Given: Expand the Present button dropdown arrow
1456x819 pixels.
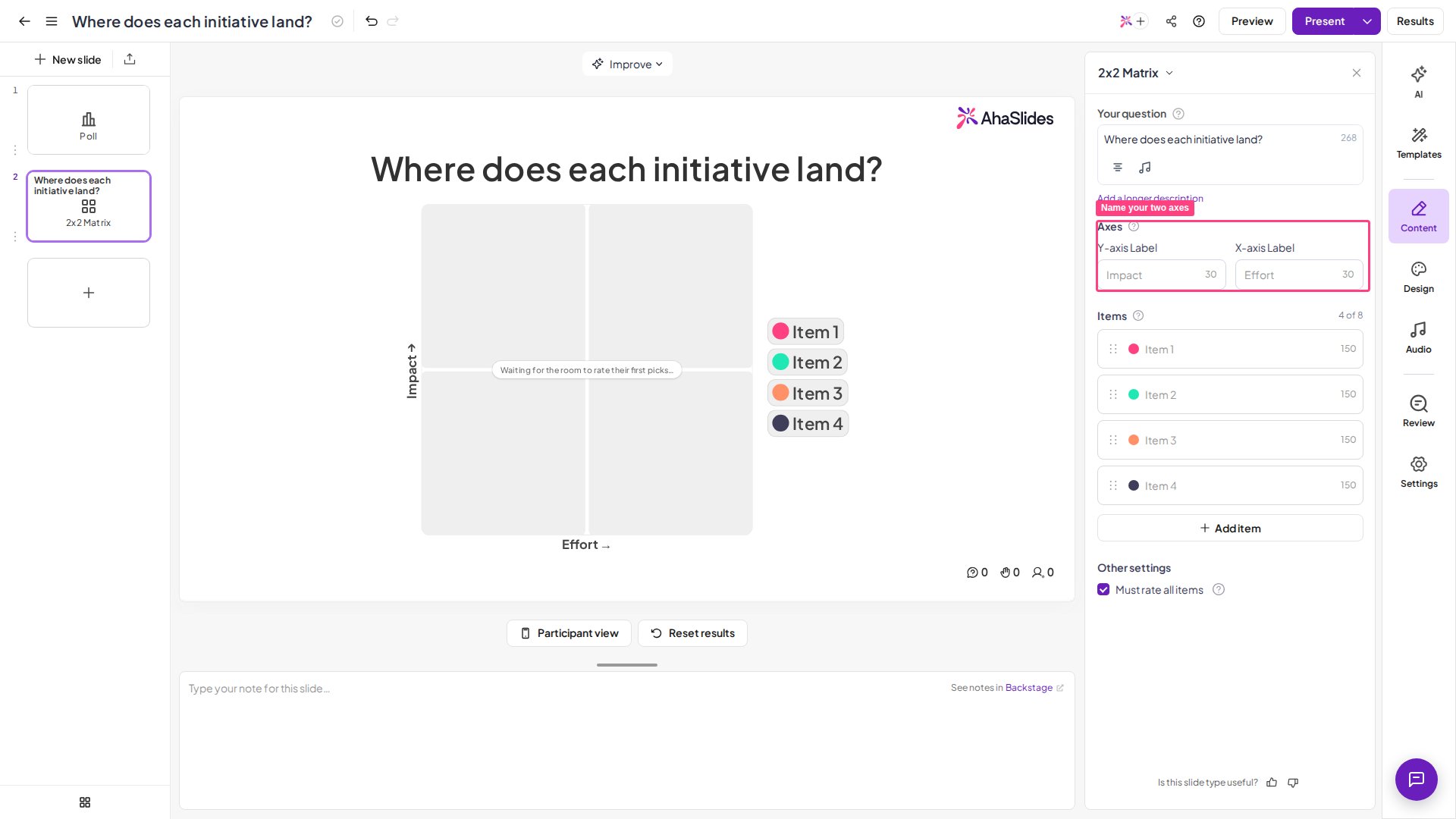Looking at the screenshot, I should coord(1367,21).
